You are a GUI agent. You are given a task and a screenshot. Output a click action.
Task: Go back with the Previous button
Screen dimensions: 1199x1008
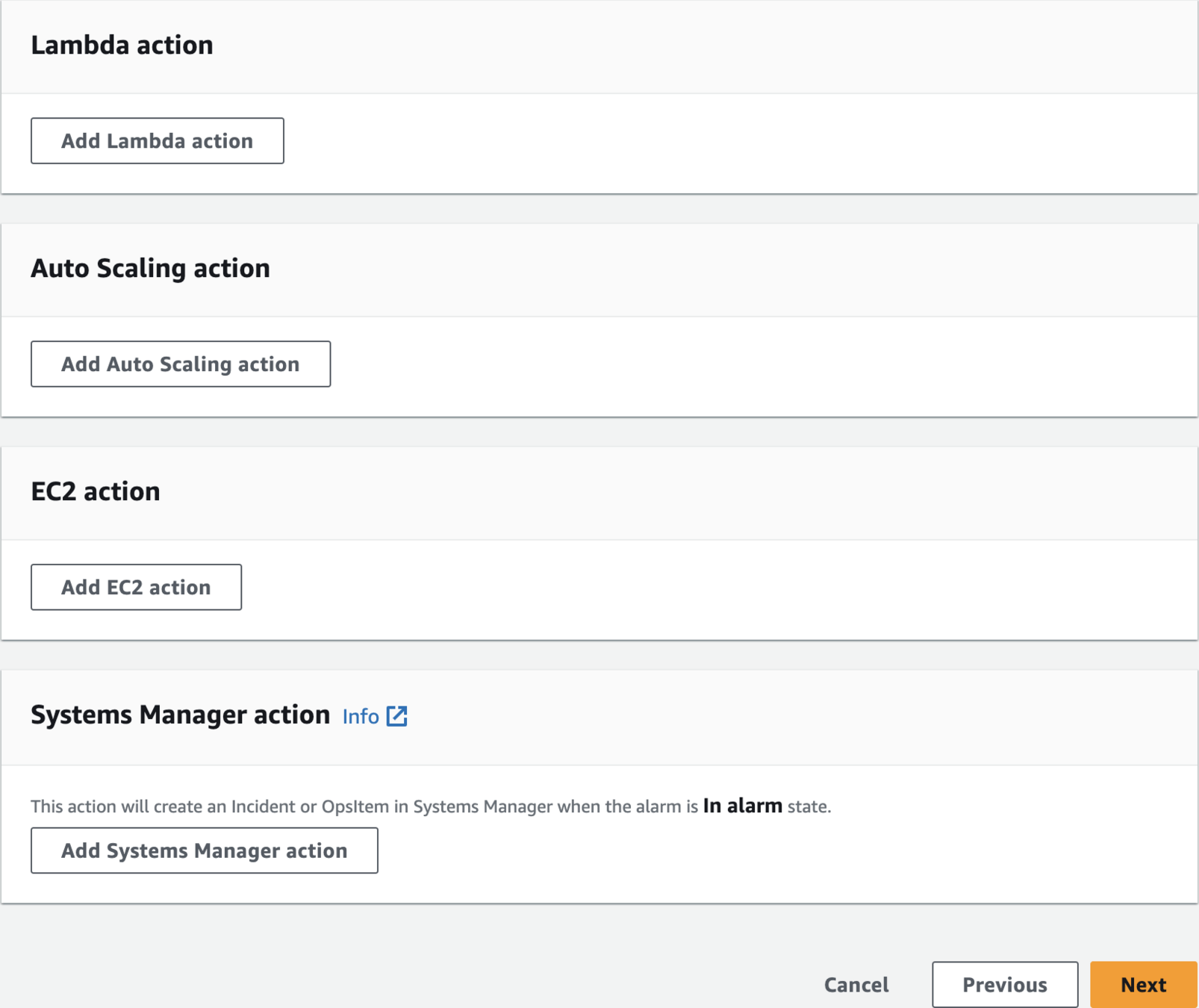[1005, 985]
